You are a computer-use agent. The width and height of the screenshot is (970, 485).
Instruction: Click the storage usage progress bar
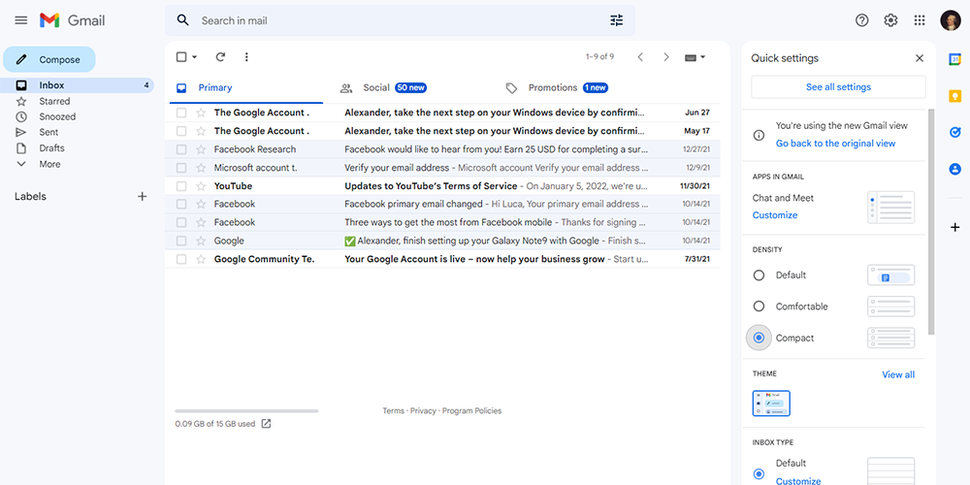click(x=246, y=411)
